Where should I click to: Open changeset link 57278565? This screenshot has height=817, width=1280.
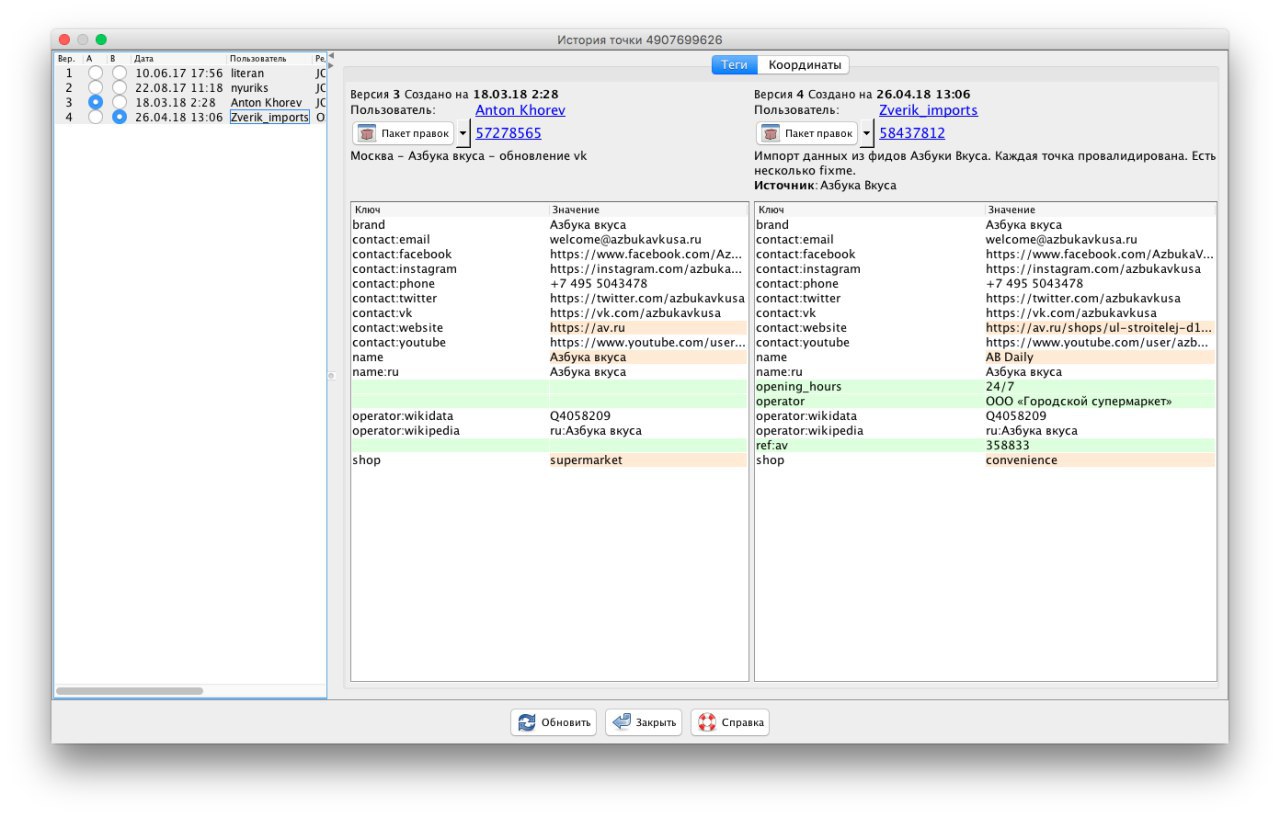tap(508, 133)
